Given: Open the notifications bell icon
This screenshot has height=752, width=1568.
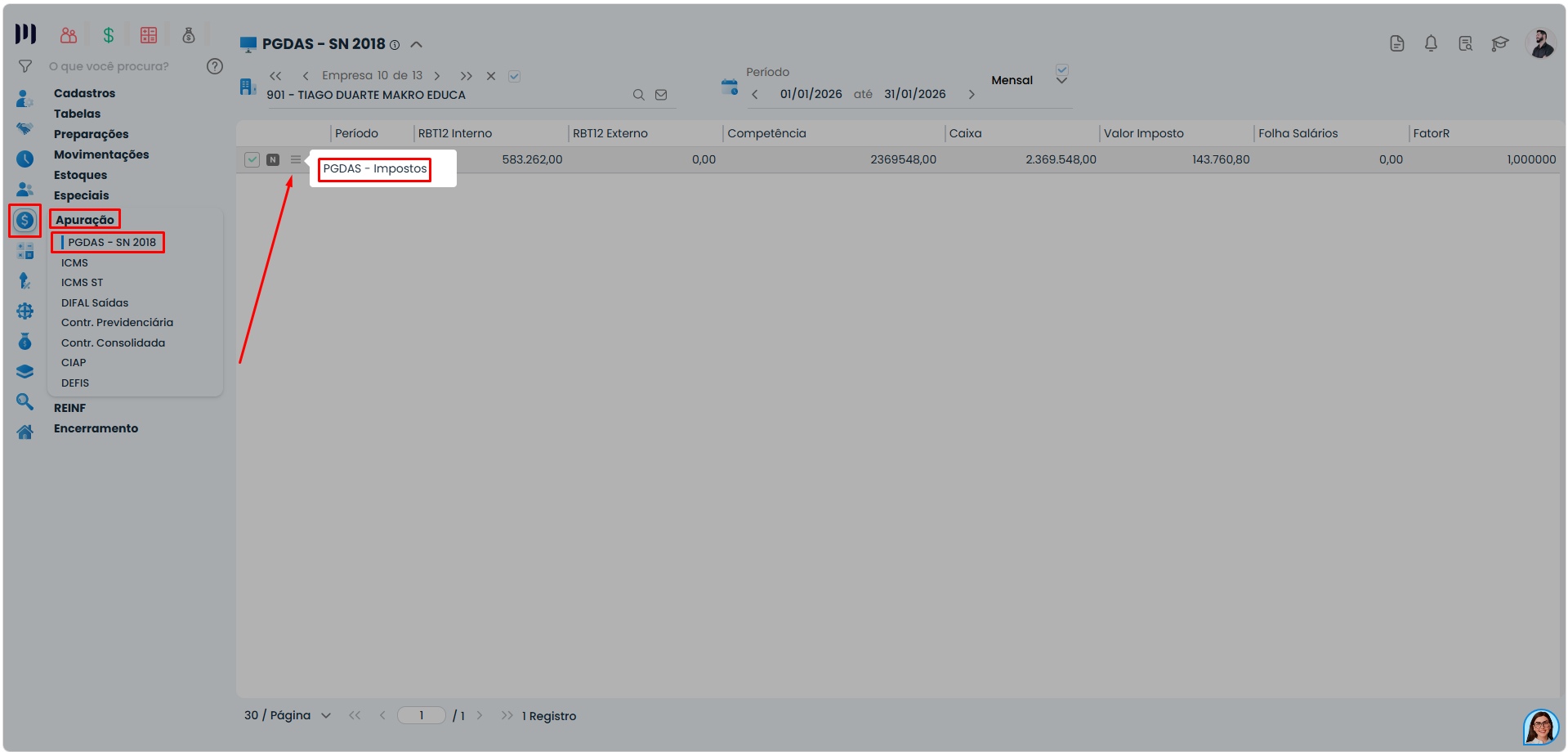Looking at the screenshot, I should click(x=1431, y=43).
